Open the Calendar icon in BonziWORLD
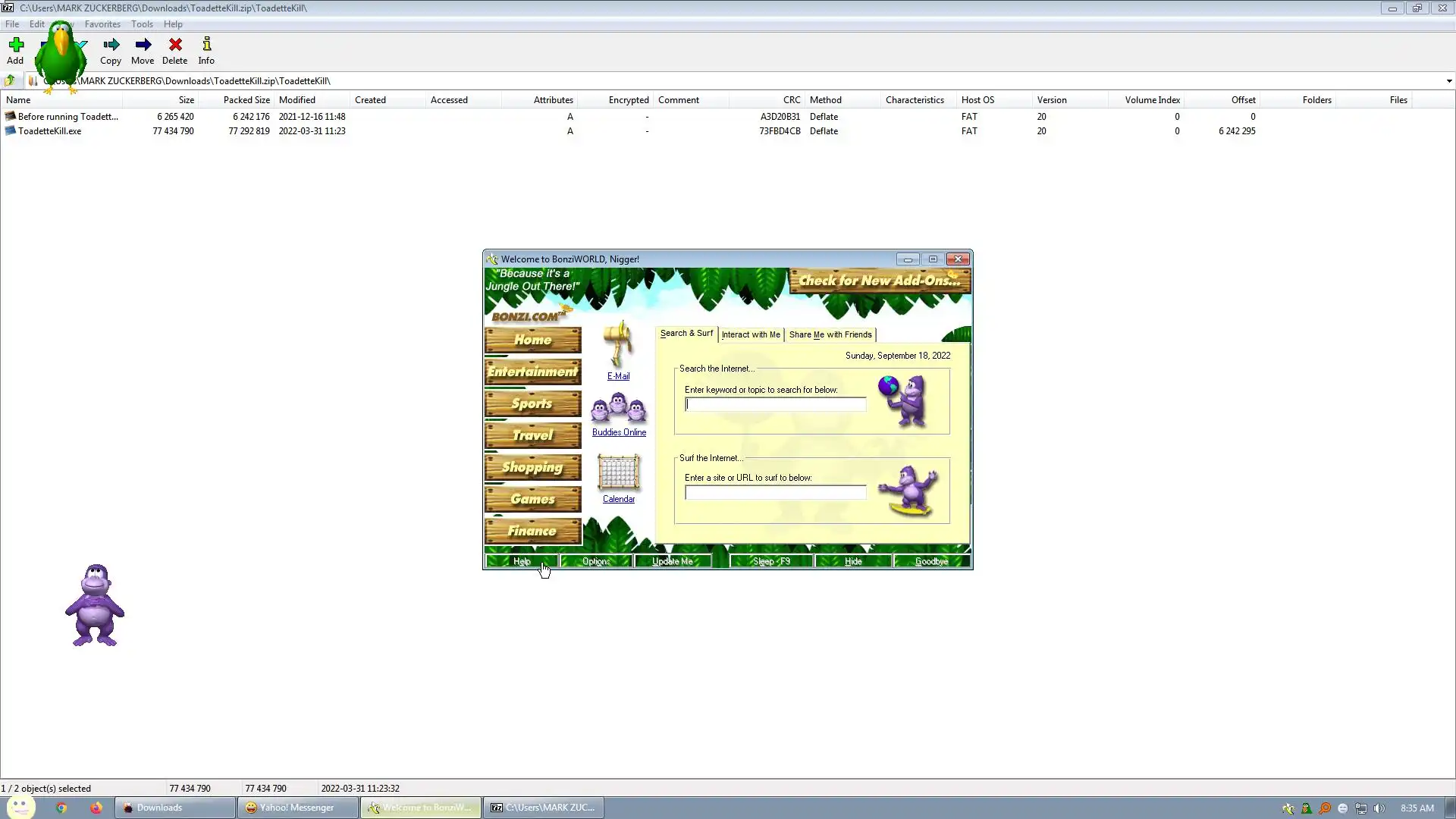 coord(618,473)
